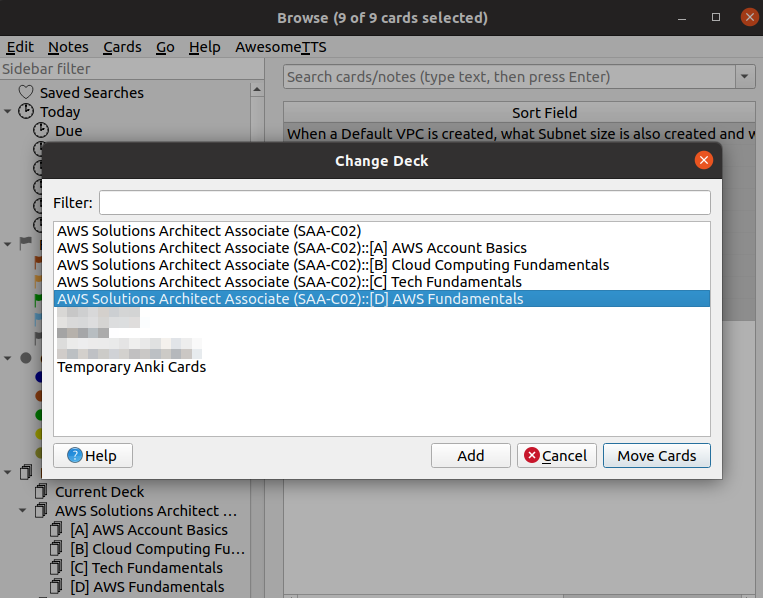Collapse the Card State section arrow

coord(7,358)
